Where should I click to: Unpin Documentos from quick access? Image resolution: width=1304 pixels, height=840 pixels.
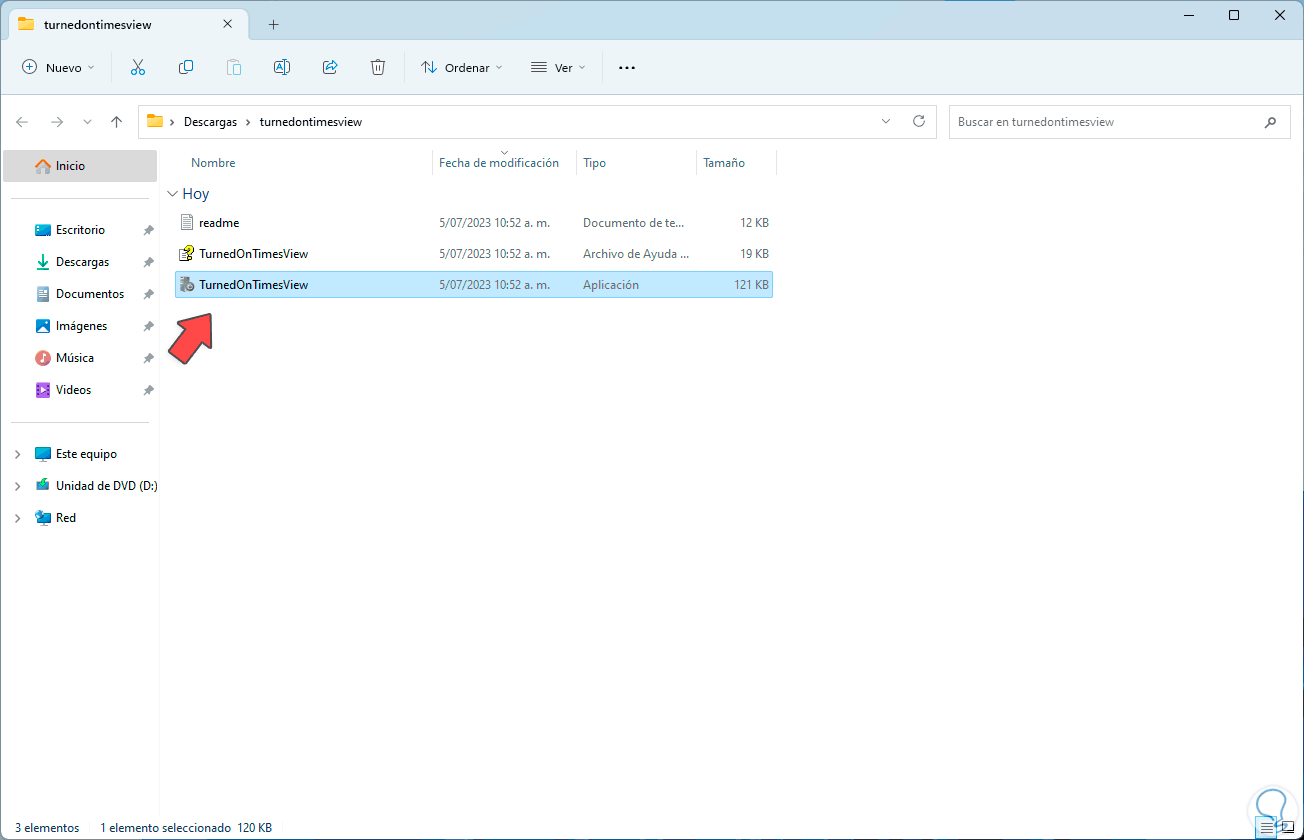[x=148, y=294]
